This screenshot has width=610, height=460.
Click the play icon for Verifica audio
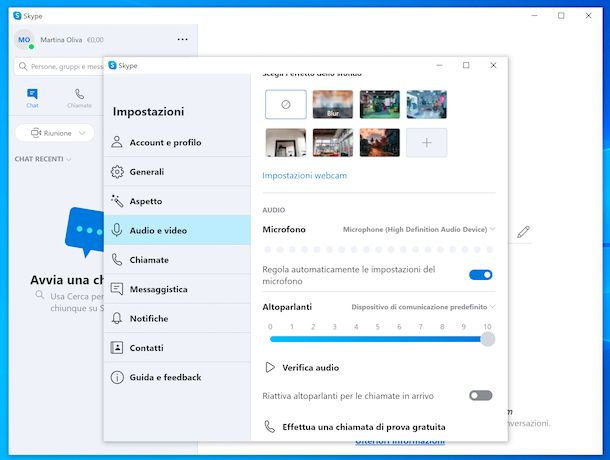(x=270, y=367)
